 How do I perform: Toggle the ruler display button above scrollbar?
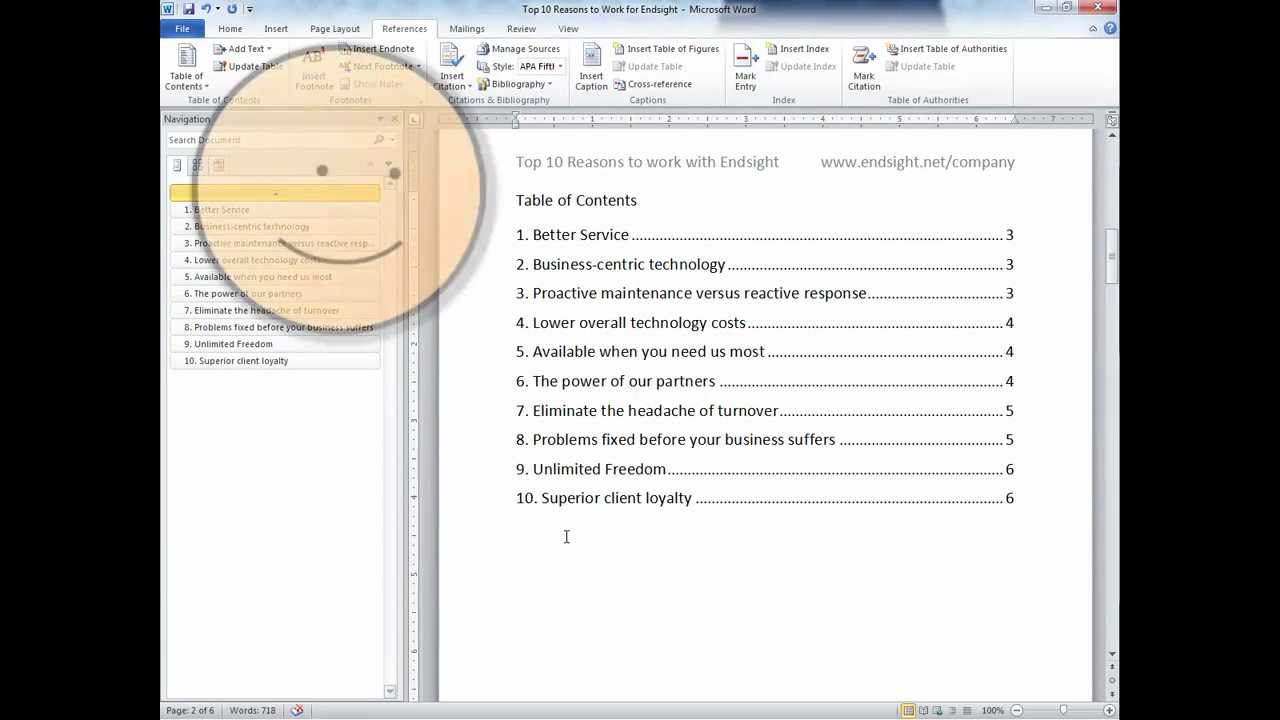(x=1112, y=120)
